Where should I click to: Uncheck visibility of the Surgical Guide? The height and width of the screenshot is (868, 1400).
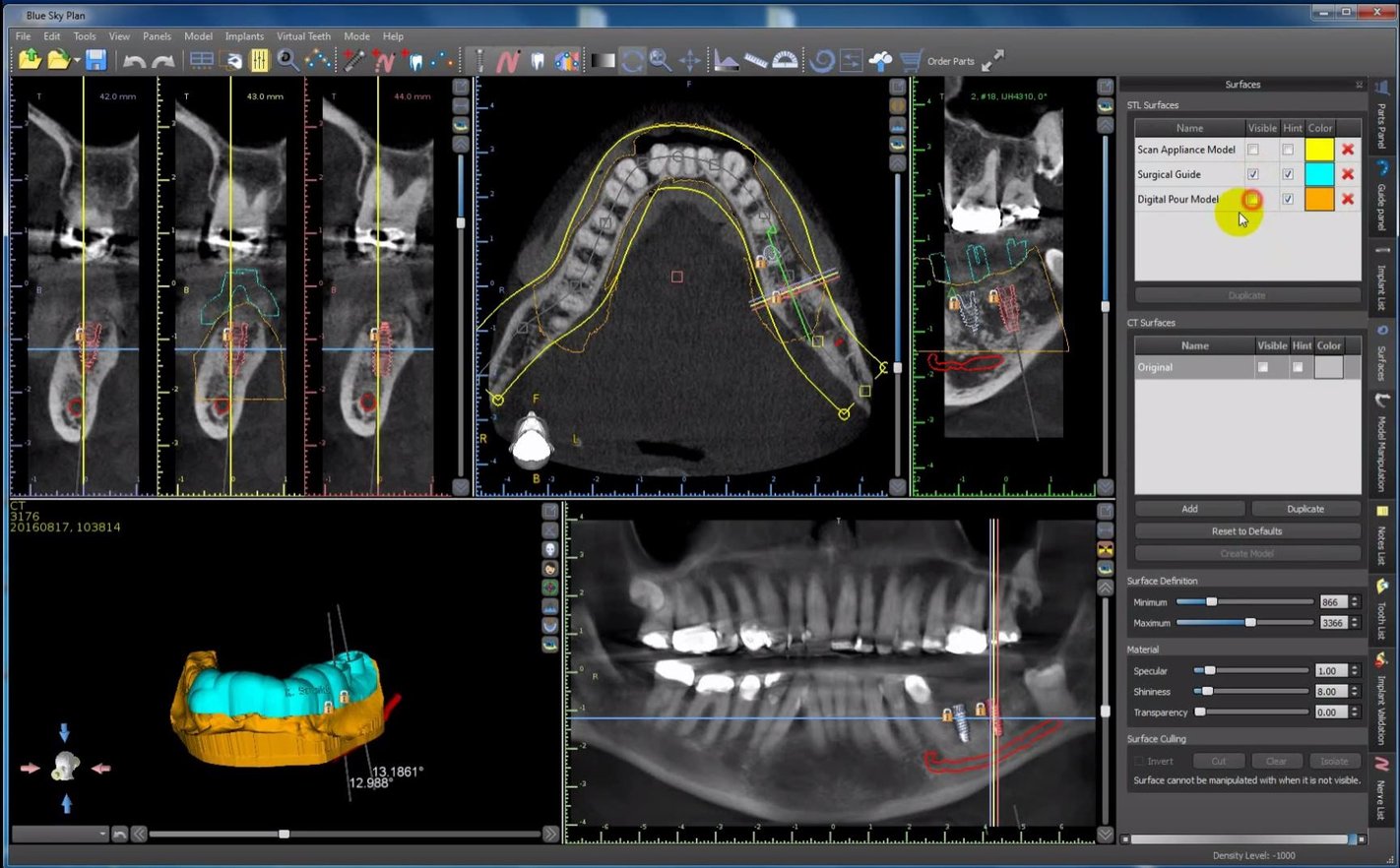[x=1253, y=174]
